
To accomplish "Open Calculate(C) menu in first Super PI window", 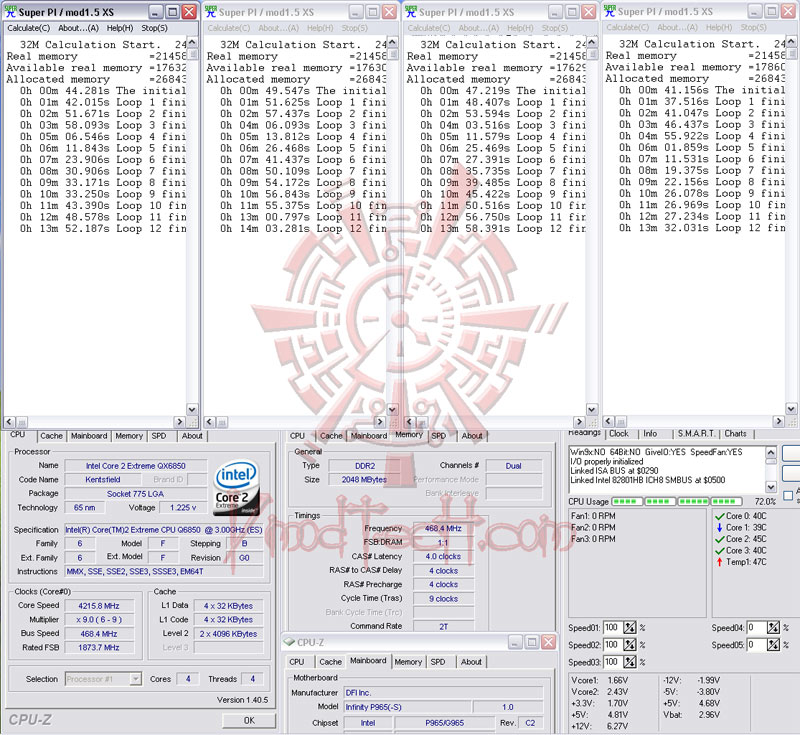I will pos(29,28).
